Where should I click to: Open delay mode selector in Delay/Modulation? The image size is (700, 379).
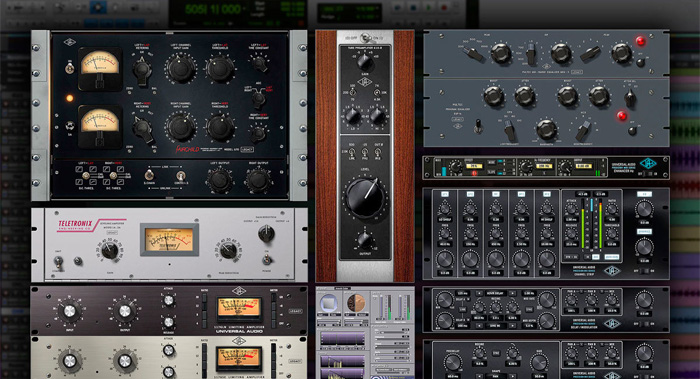click(496, 294)
